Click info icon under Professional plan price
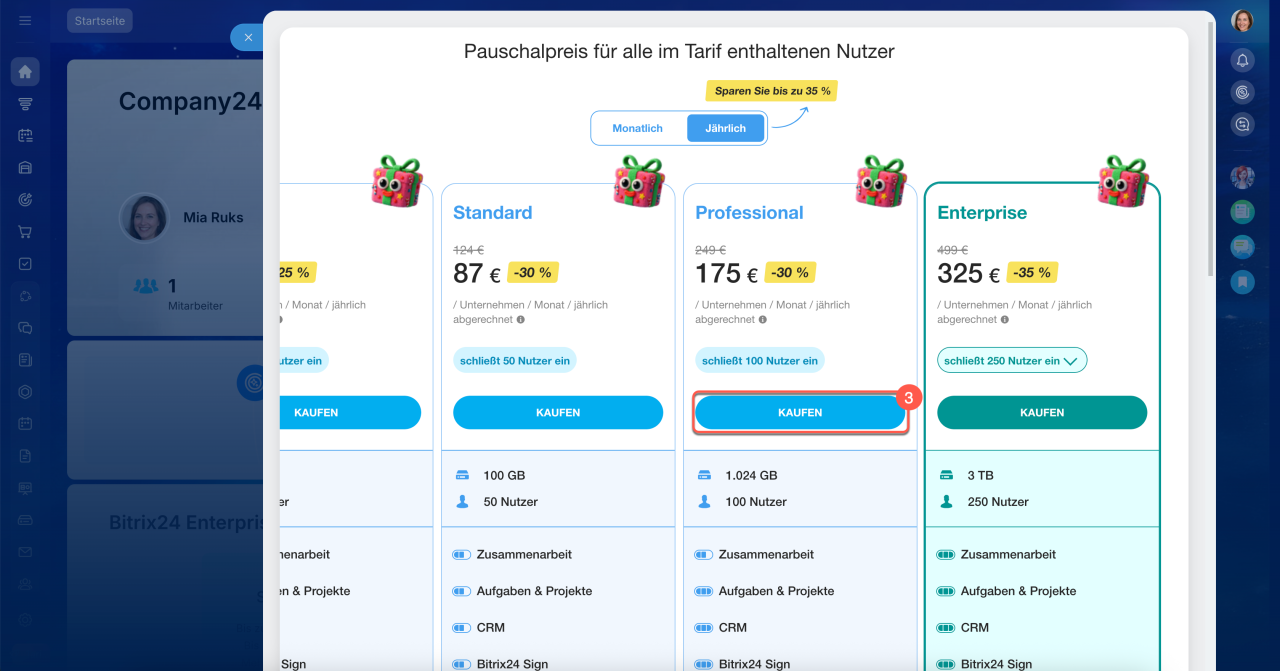The height and width of the screenshot is (671, 1280). pyautogui.click(x=762, y=320)
